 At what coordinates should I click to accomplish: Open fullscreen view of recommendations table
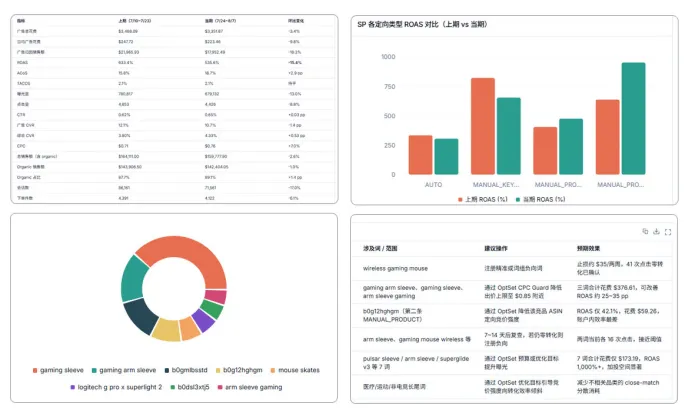pos(668,232)
